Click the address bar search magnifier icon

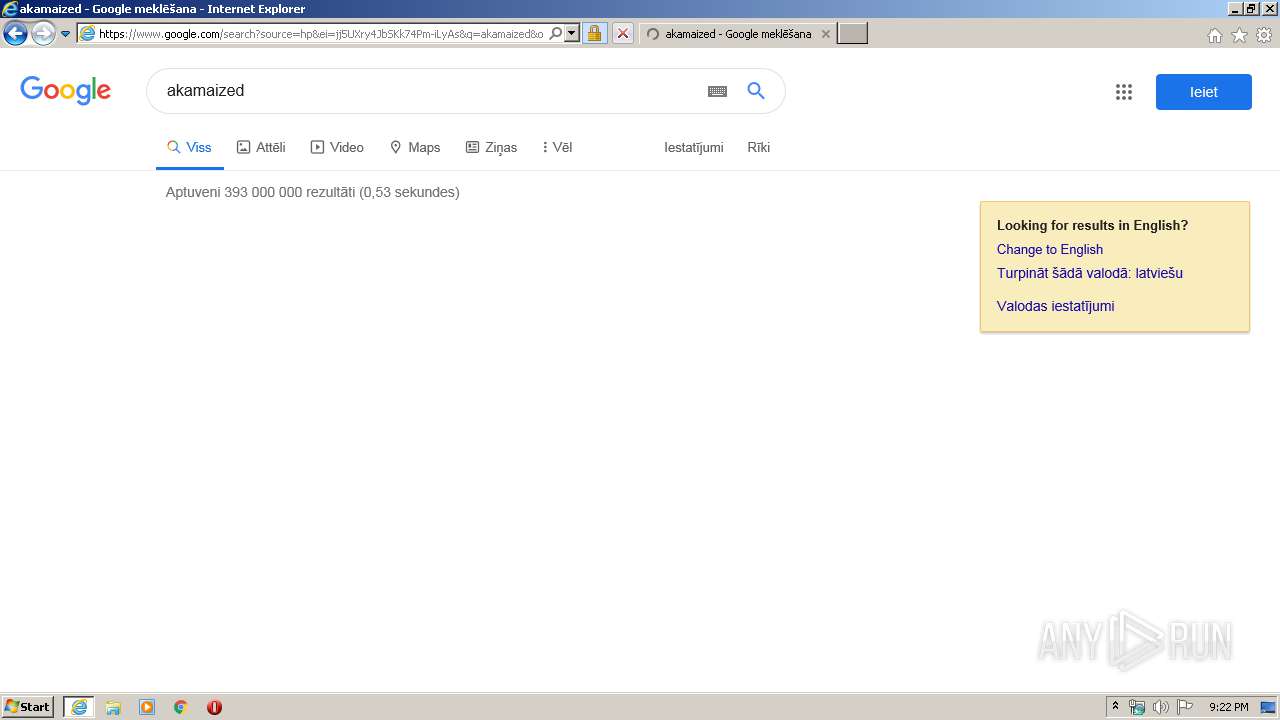tap(556, 34)
